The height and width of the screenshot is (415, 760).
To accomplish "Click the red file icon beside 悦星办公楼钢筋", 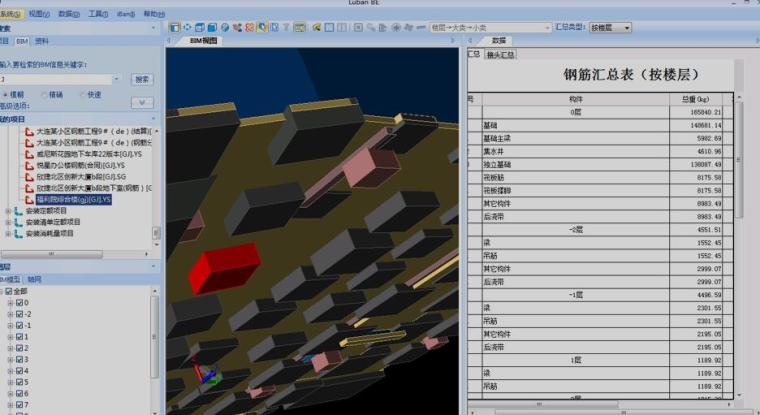I will (x=28, y=165).
